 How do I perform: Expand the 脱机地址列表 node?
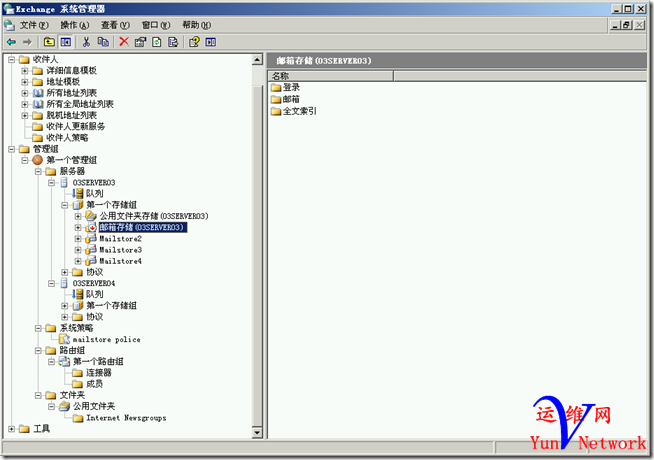pos(25,116)
